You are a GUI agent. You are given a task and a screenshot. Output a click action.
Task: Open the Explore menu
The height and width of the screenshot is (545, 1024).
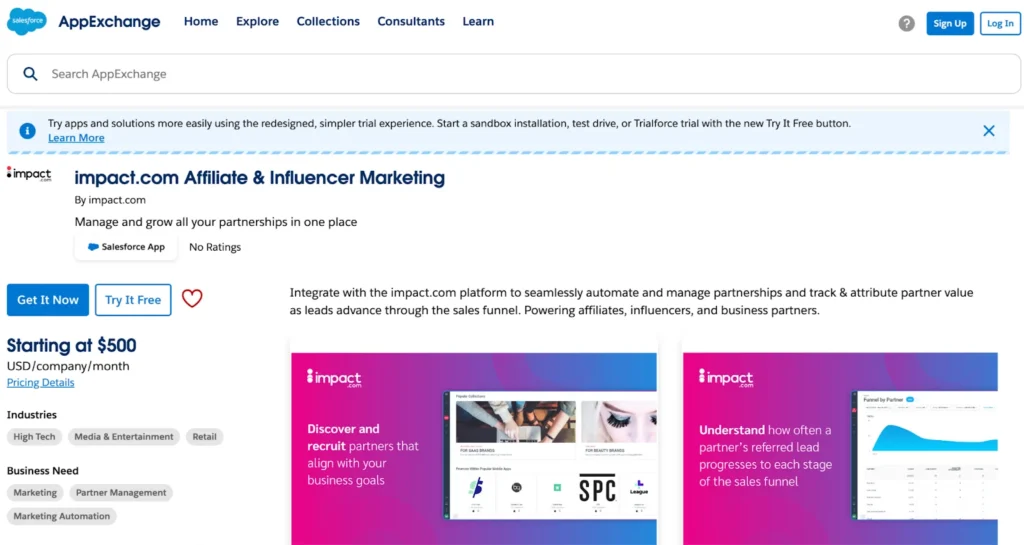click(257, 22)
